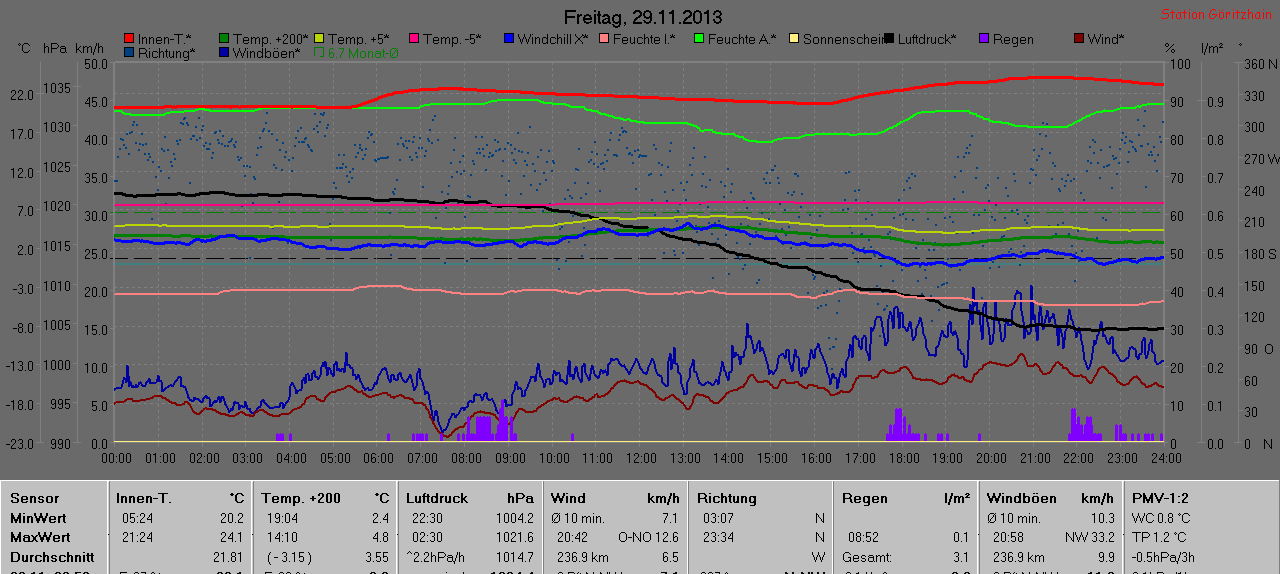Click the 00:00 time axis label
The height and width of the screenshot is (574, 1280).
tap(117, 458)
